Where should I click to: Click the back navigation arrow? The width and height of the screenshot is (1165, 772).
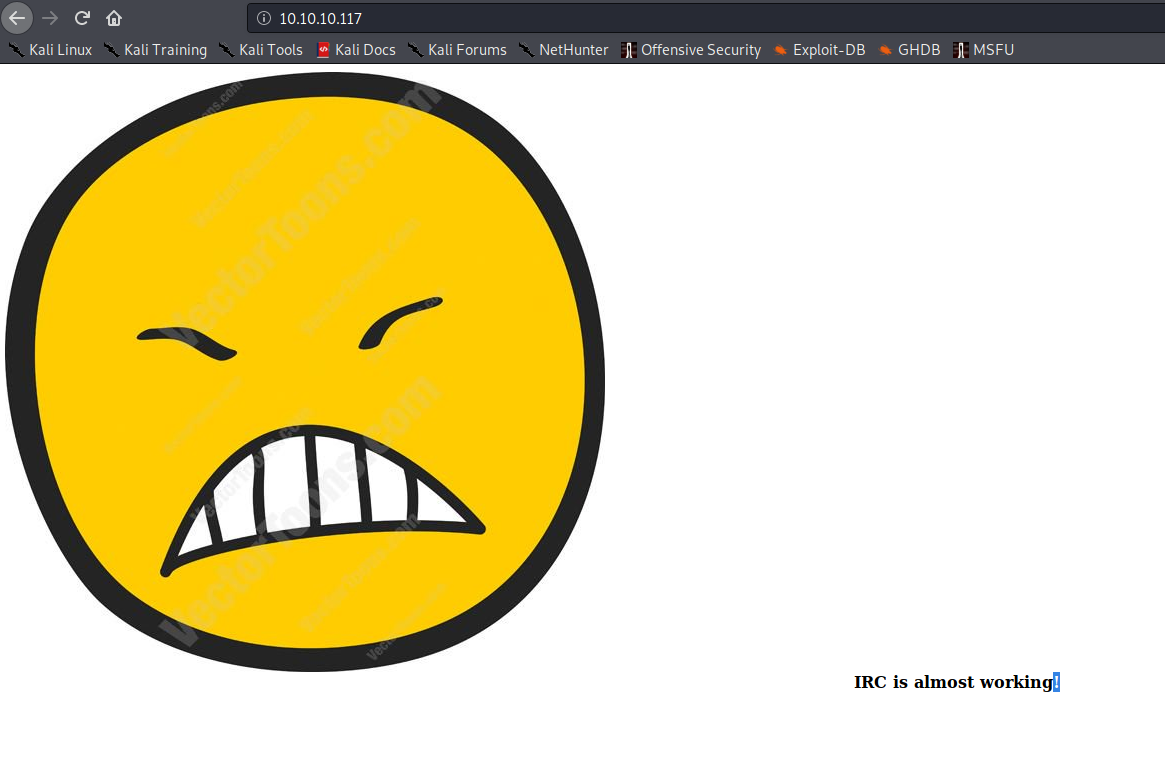(x=17, y=17)
